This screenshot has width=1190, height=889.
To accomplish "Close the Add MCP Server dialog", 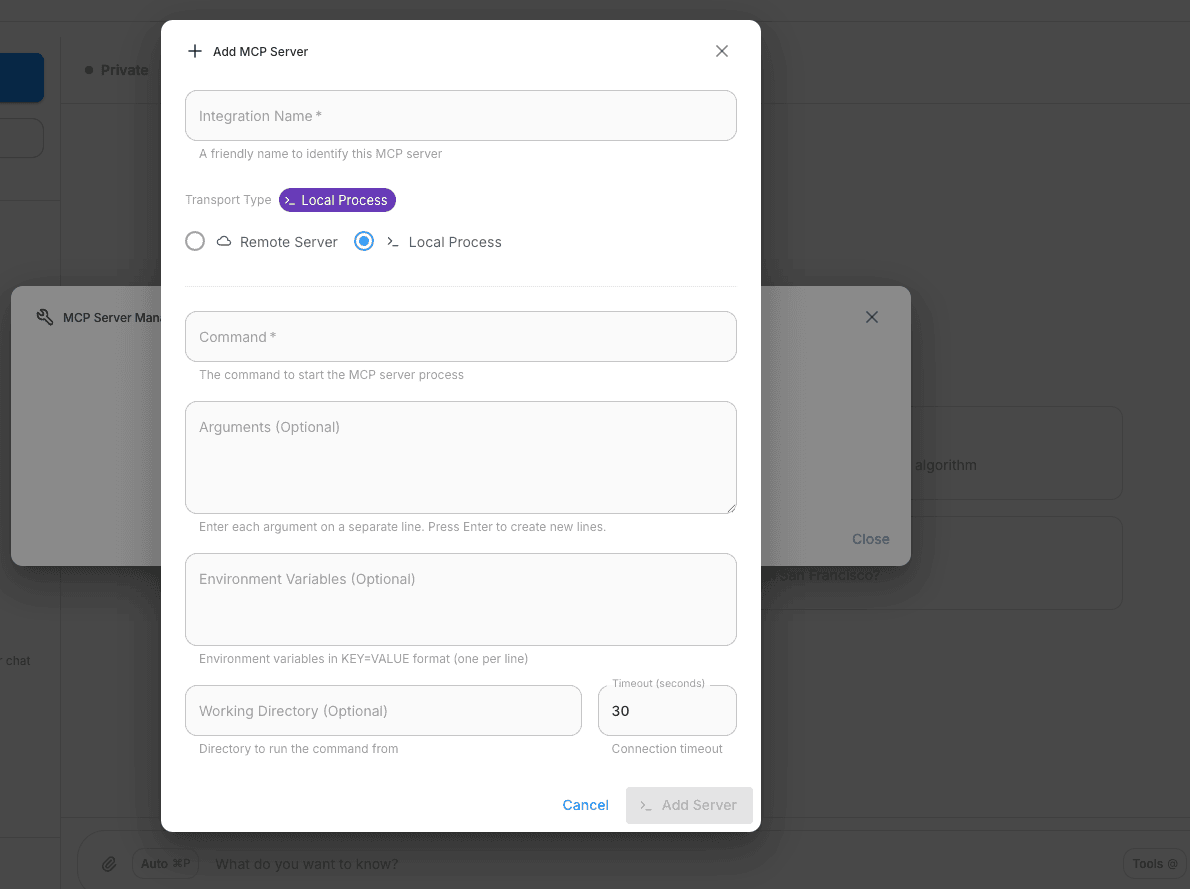I will coord(722,51).
